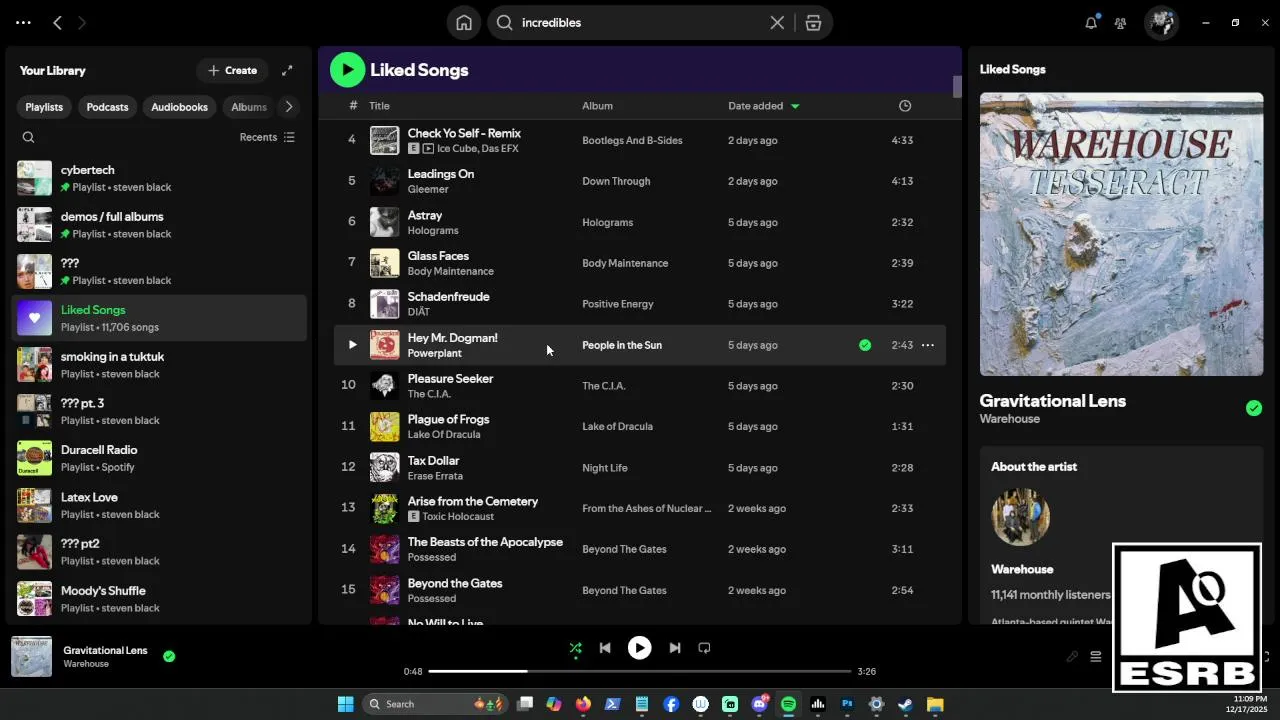Image resolution: width=1280 pixels, height=720 pixels.
Task: Sort by the duration clock icon
Action: click(905, 106)
